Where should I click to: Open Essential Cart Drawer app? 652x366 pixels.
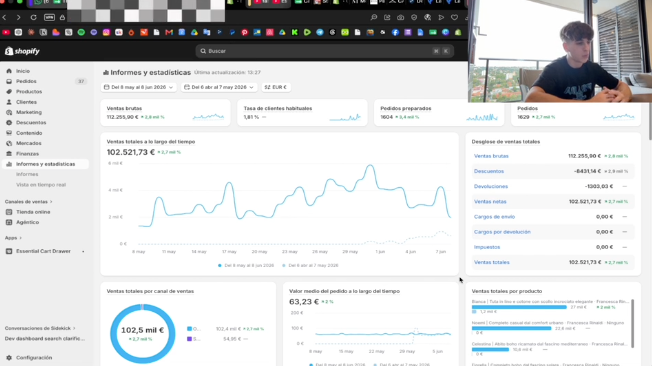point(43,251)
